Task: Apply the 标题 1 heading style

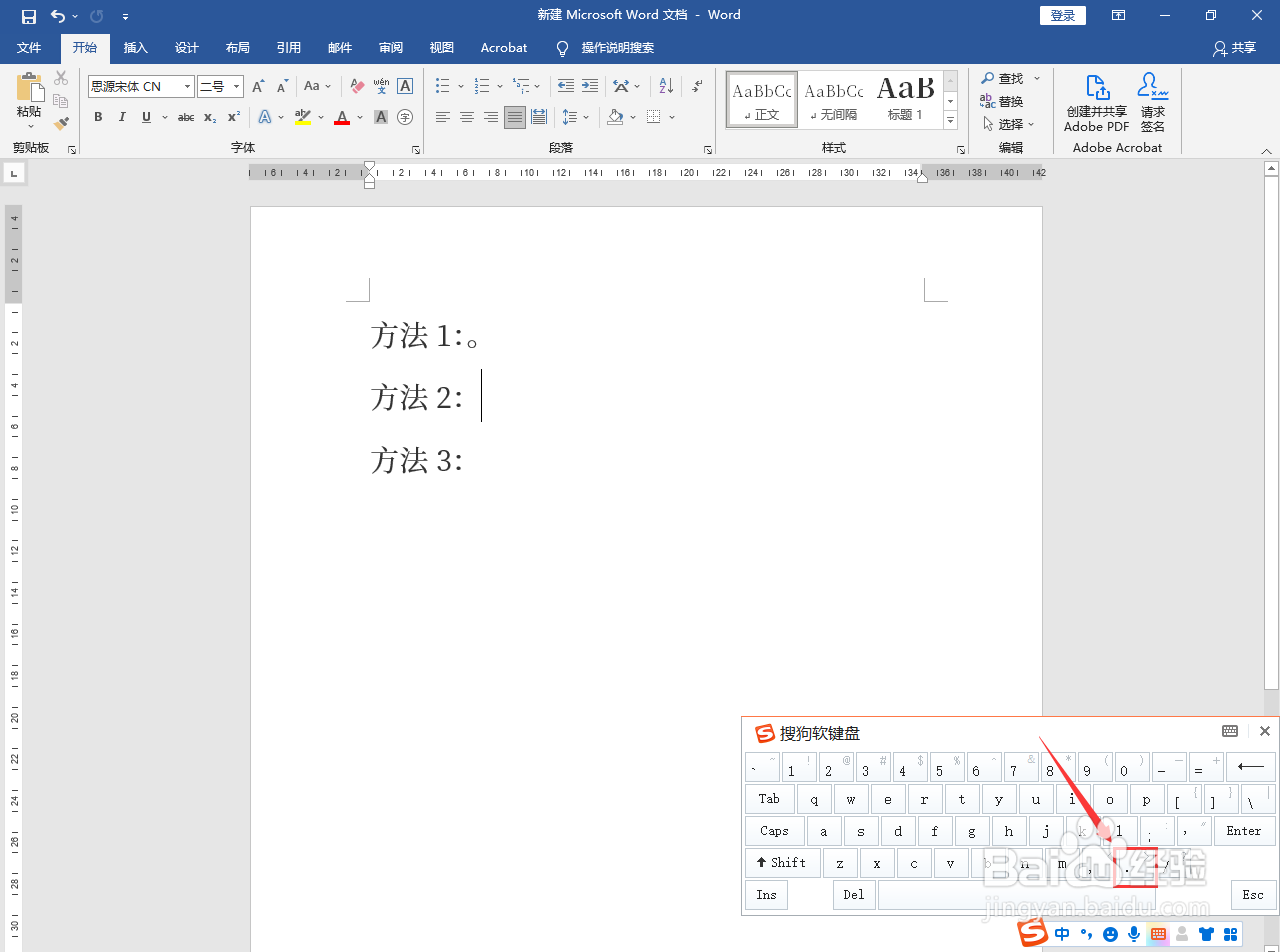Action: click(905, 99)
